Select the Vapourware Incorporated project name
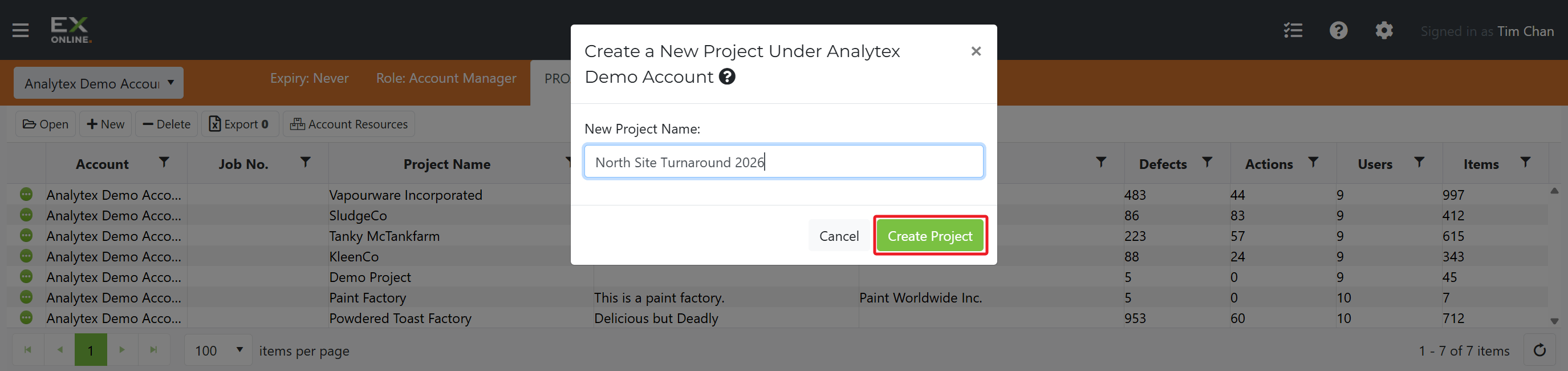The image size is (1568, 371). click(x=405, y=195)
